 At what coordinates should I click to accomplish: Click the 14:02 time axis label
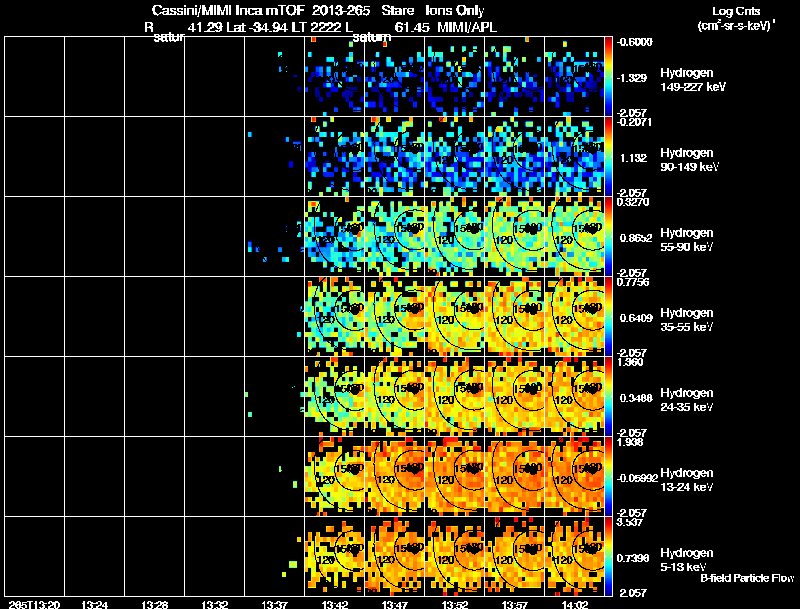tap(574, 605)
